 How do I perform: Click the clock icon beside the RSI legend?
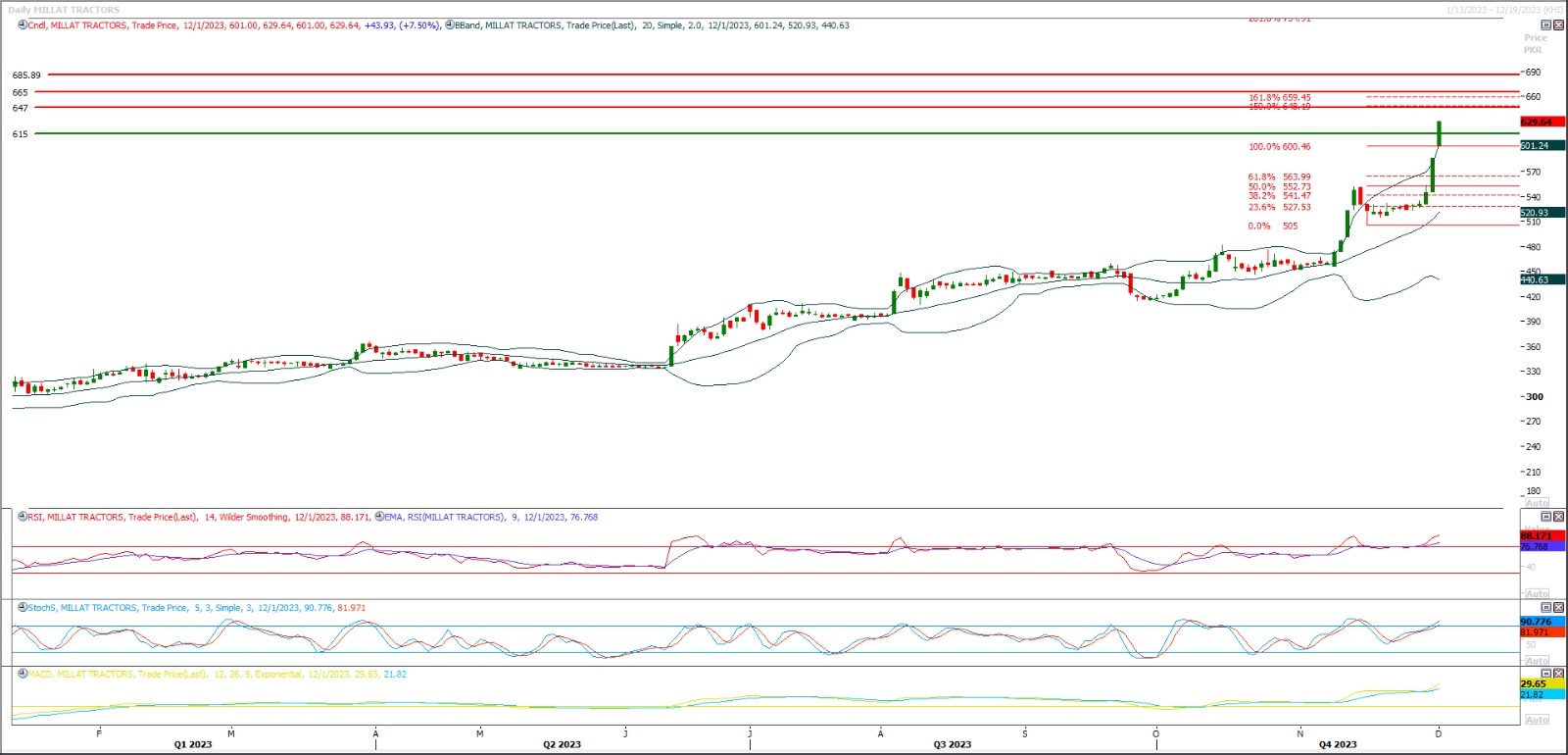22,517
